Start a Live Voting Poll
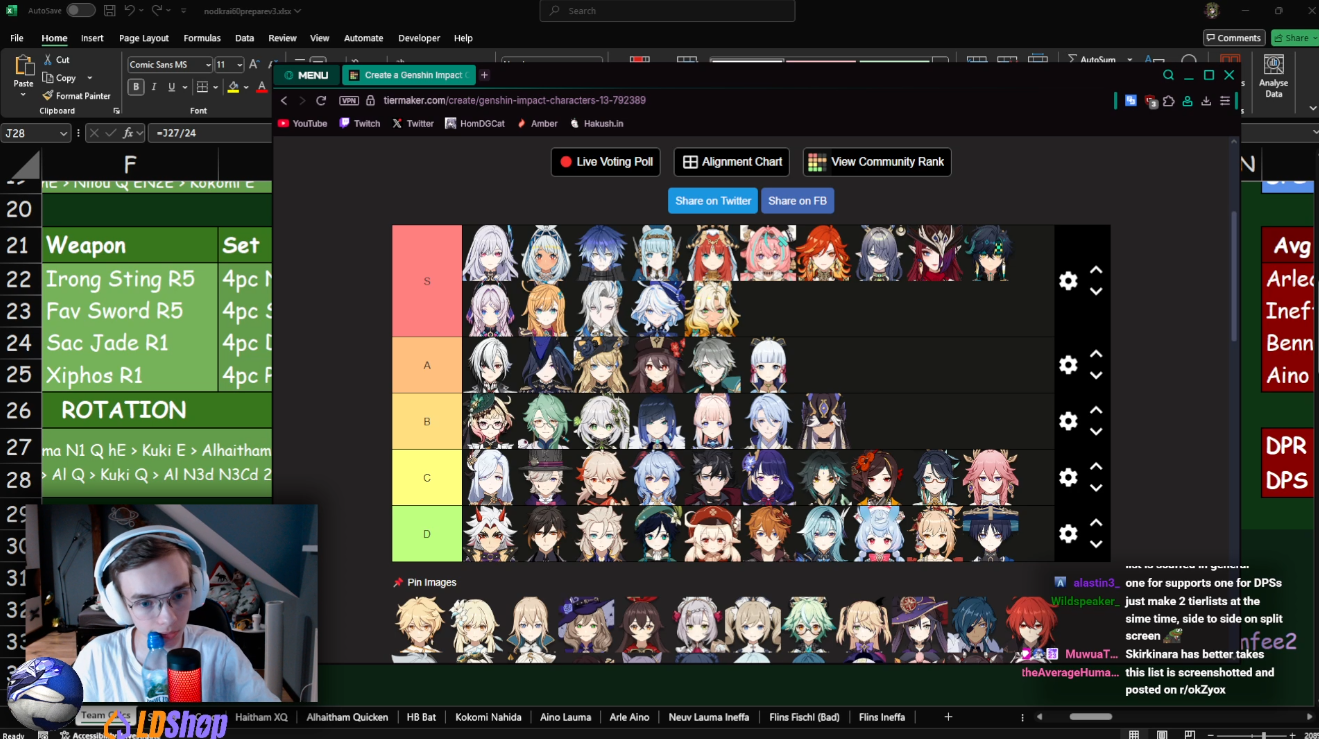Screen dimensions: 1319x739 [x=605, y=162]
